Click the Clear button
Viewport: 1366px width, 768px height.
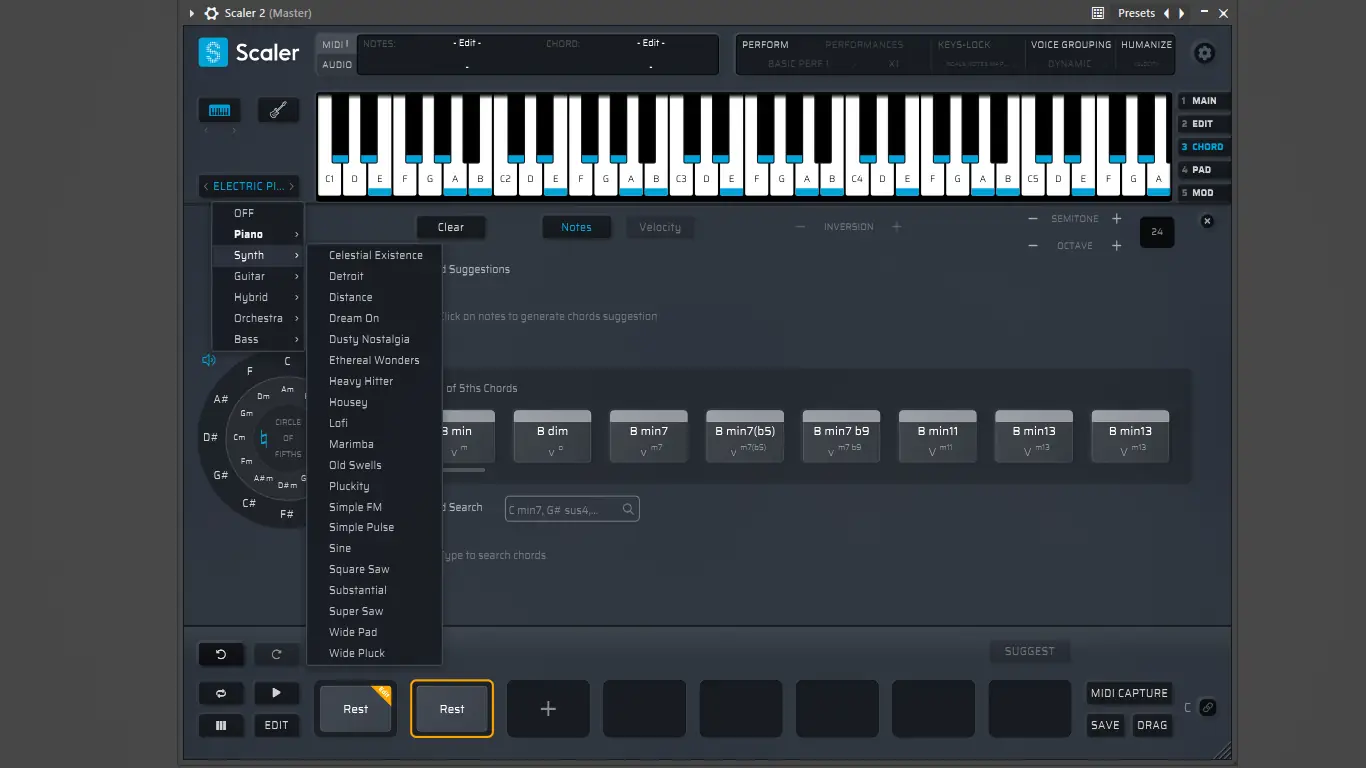coord(451,227)
